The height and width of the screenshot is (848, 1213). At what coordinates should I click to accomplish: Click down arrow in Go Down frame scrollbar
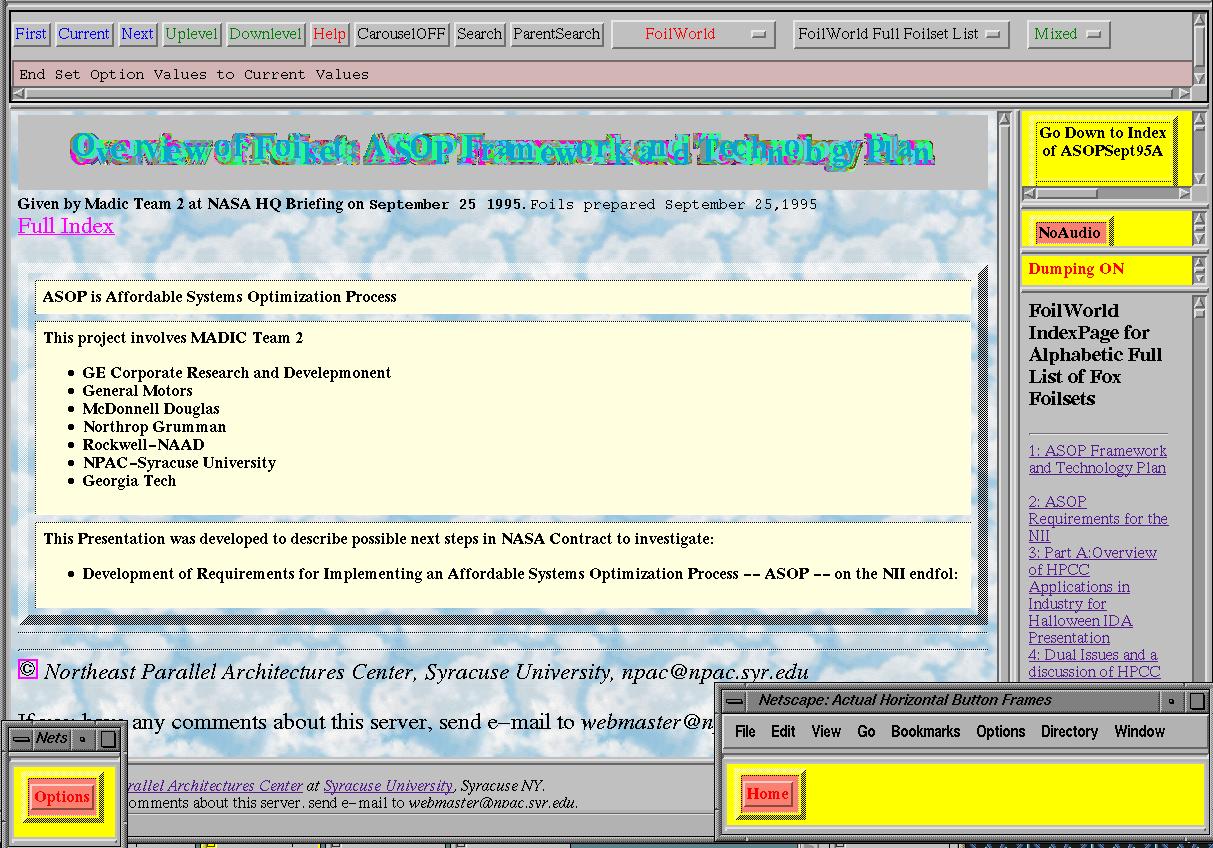[1200, 179]
